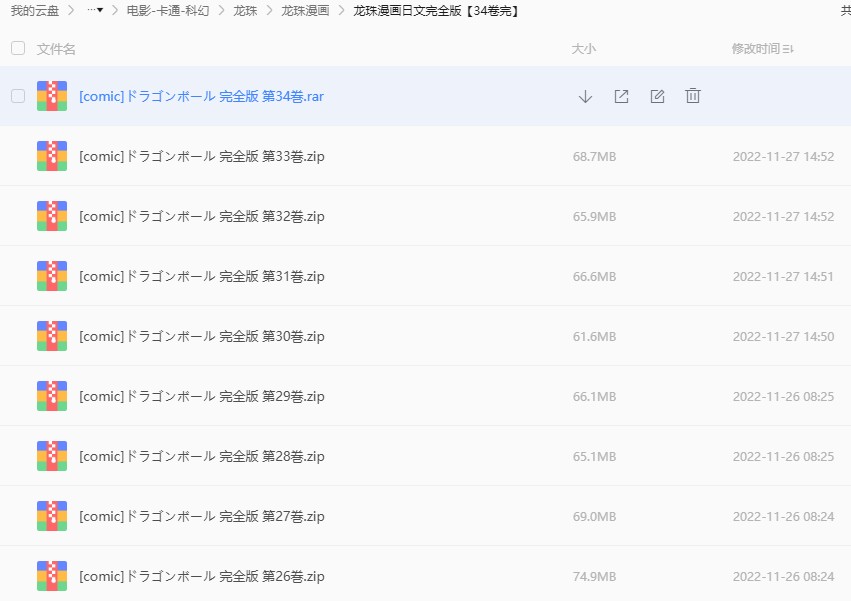Open 第34卷.rar in a new window
Image resolution: width=851 pixels, height=601 pixels.
coord(620,96)
